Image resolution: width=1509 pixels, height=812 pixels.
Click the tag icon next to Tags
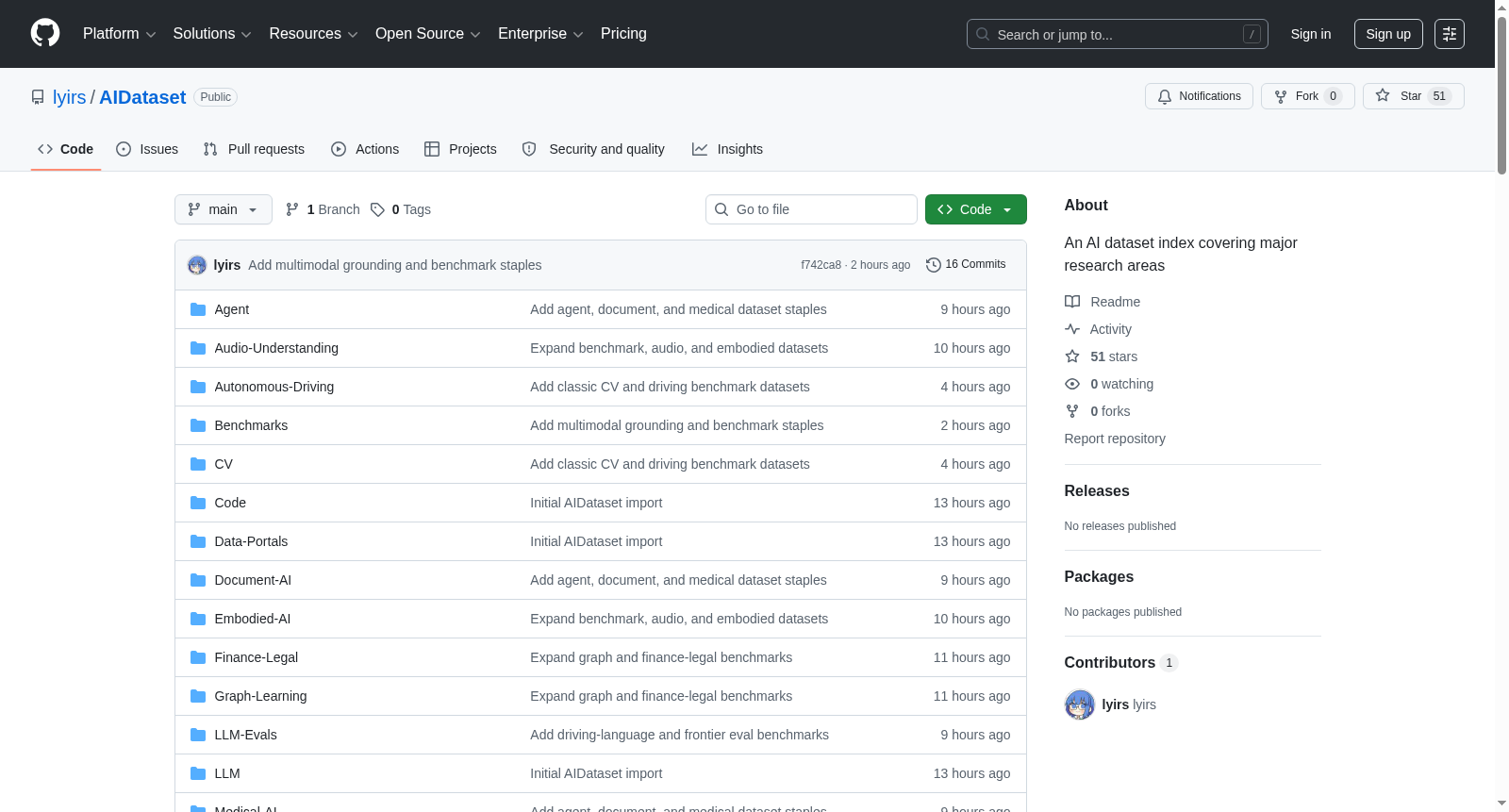(x=377, y=209)
